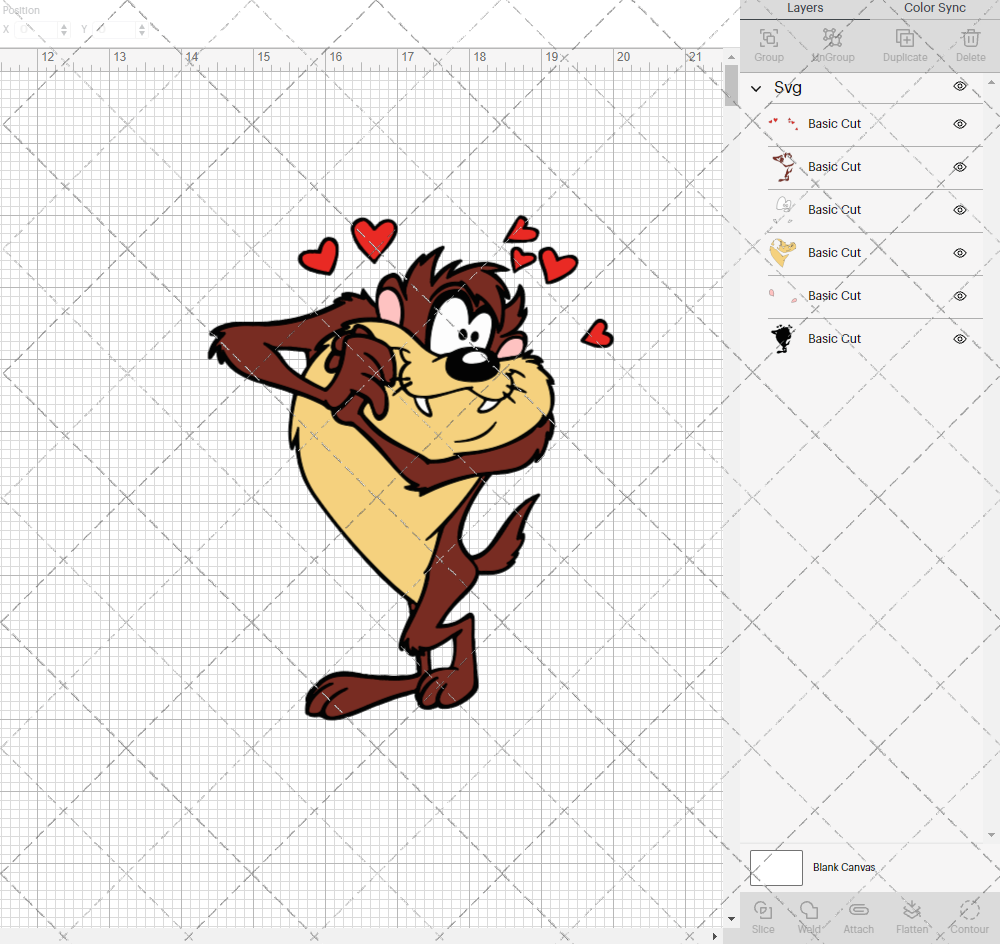Click Basic Cut text of tan belly layer

click(x=834, y=253)
